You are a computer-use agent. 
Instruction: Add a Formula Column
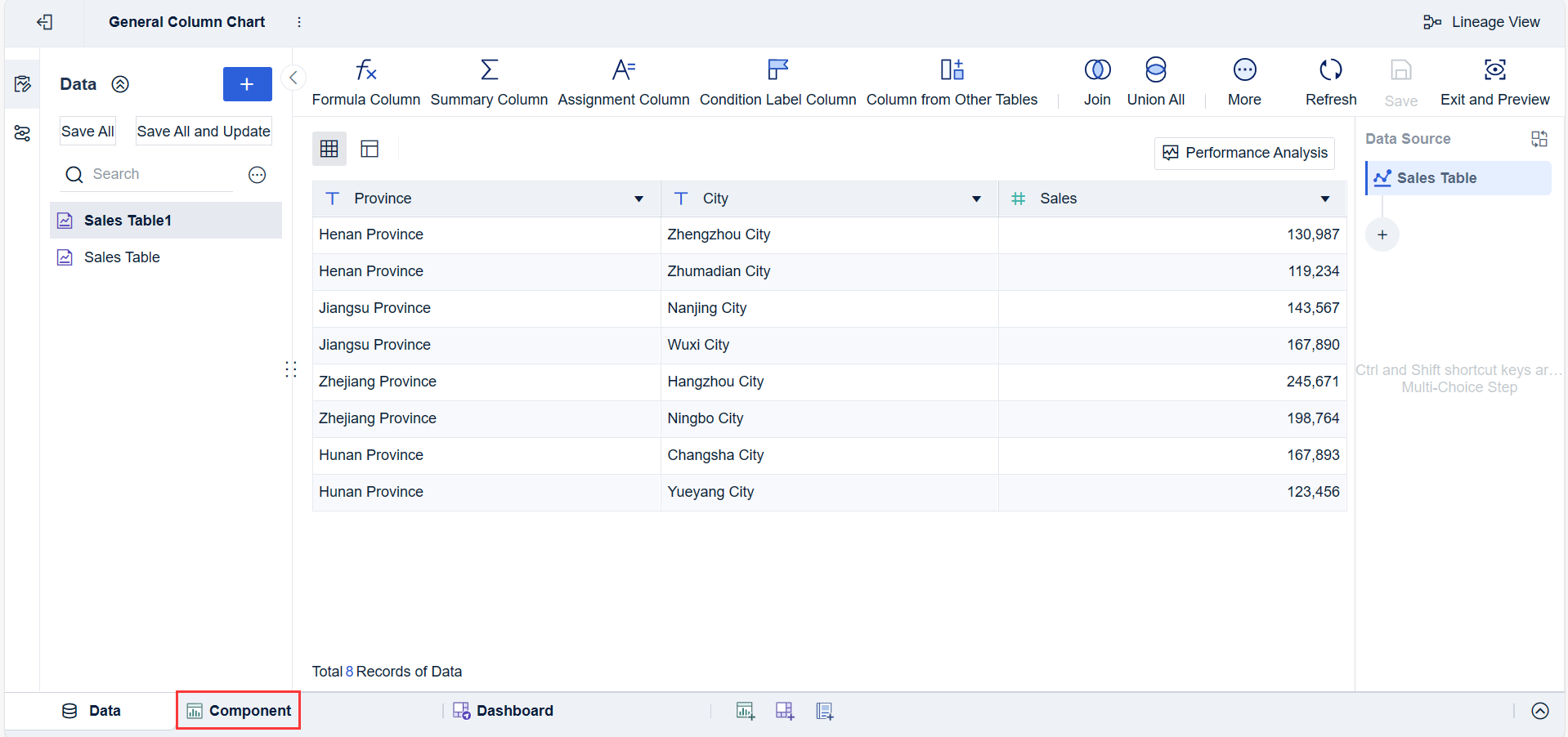(365, 81)
